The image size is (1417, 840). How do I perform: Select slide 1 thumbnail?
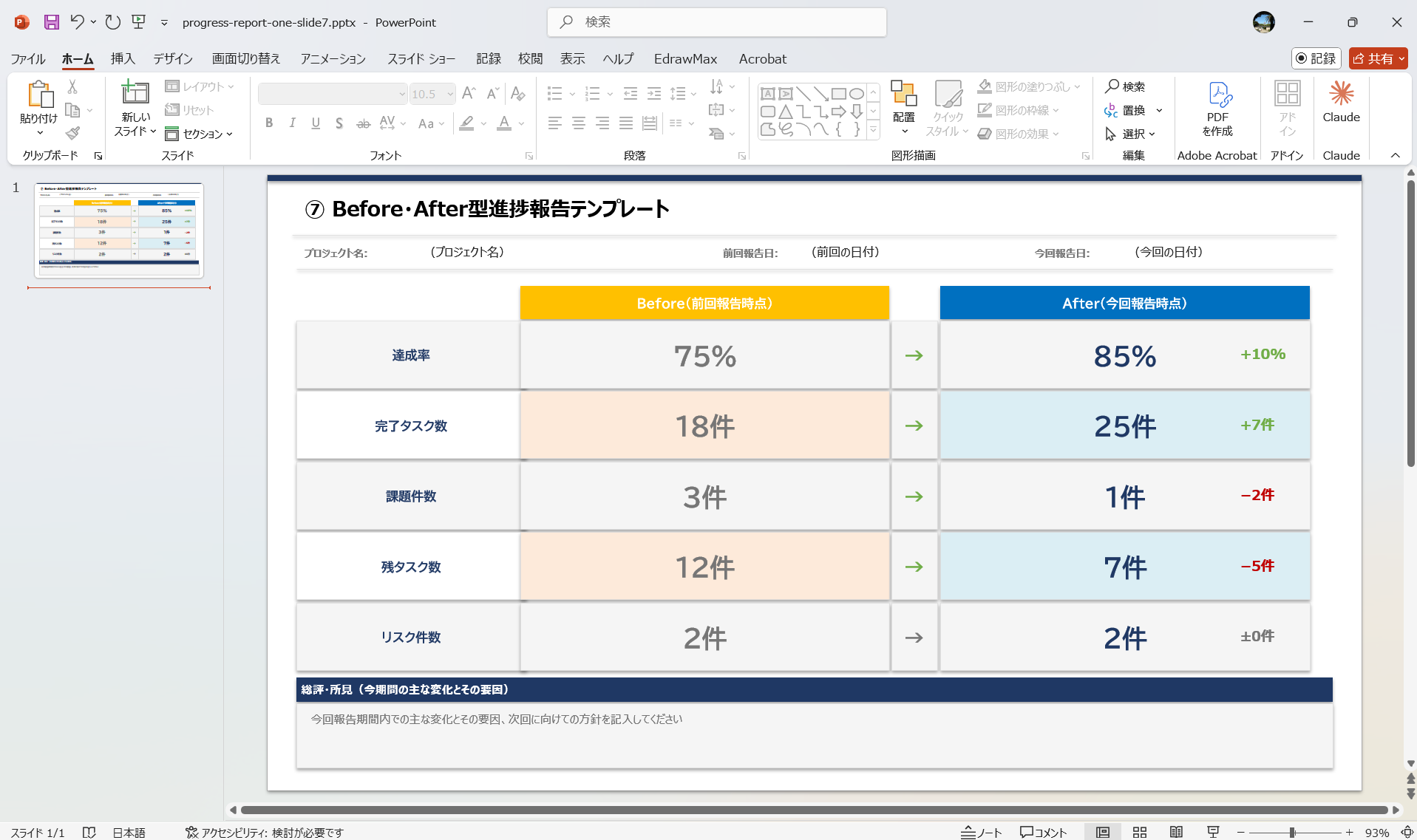pos(119,230)
